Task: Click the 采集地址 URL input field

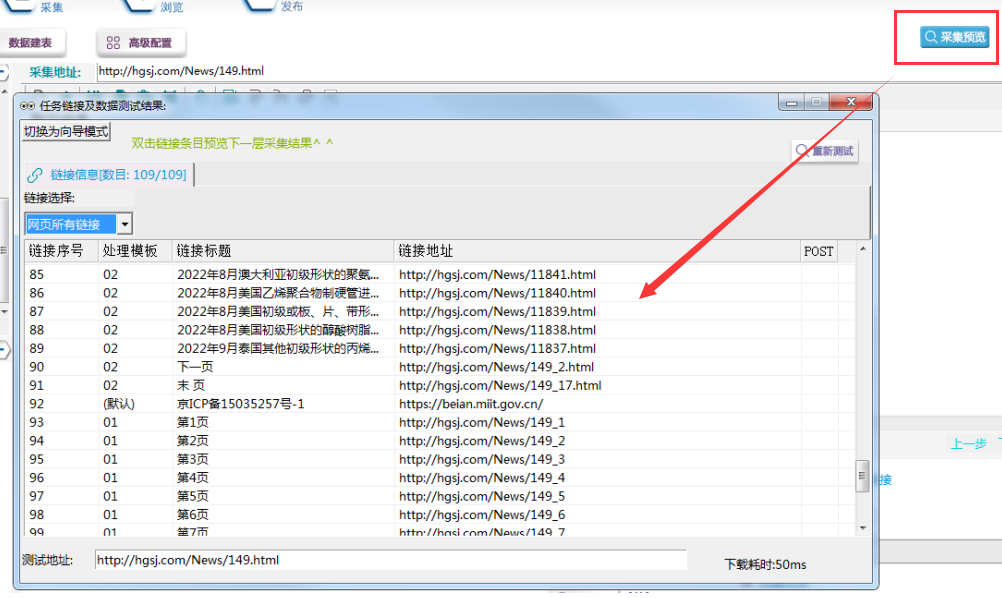Action: tap(550, 71)
